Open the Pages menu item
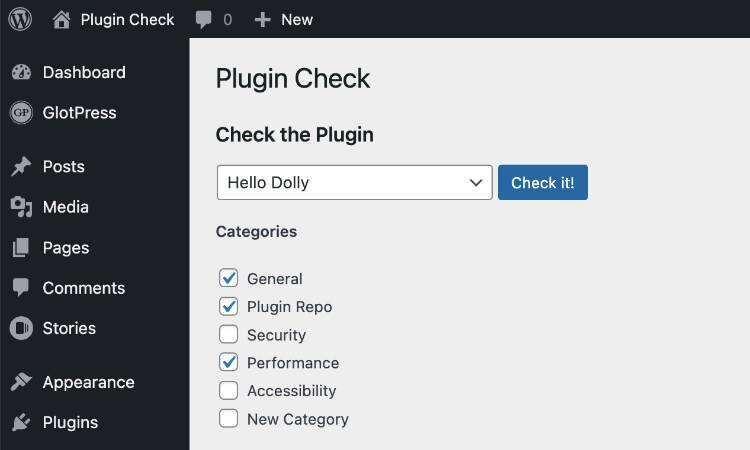The width and height of the screenshot is (750, 450). pos(66,248)
